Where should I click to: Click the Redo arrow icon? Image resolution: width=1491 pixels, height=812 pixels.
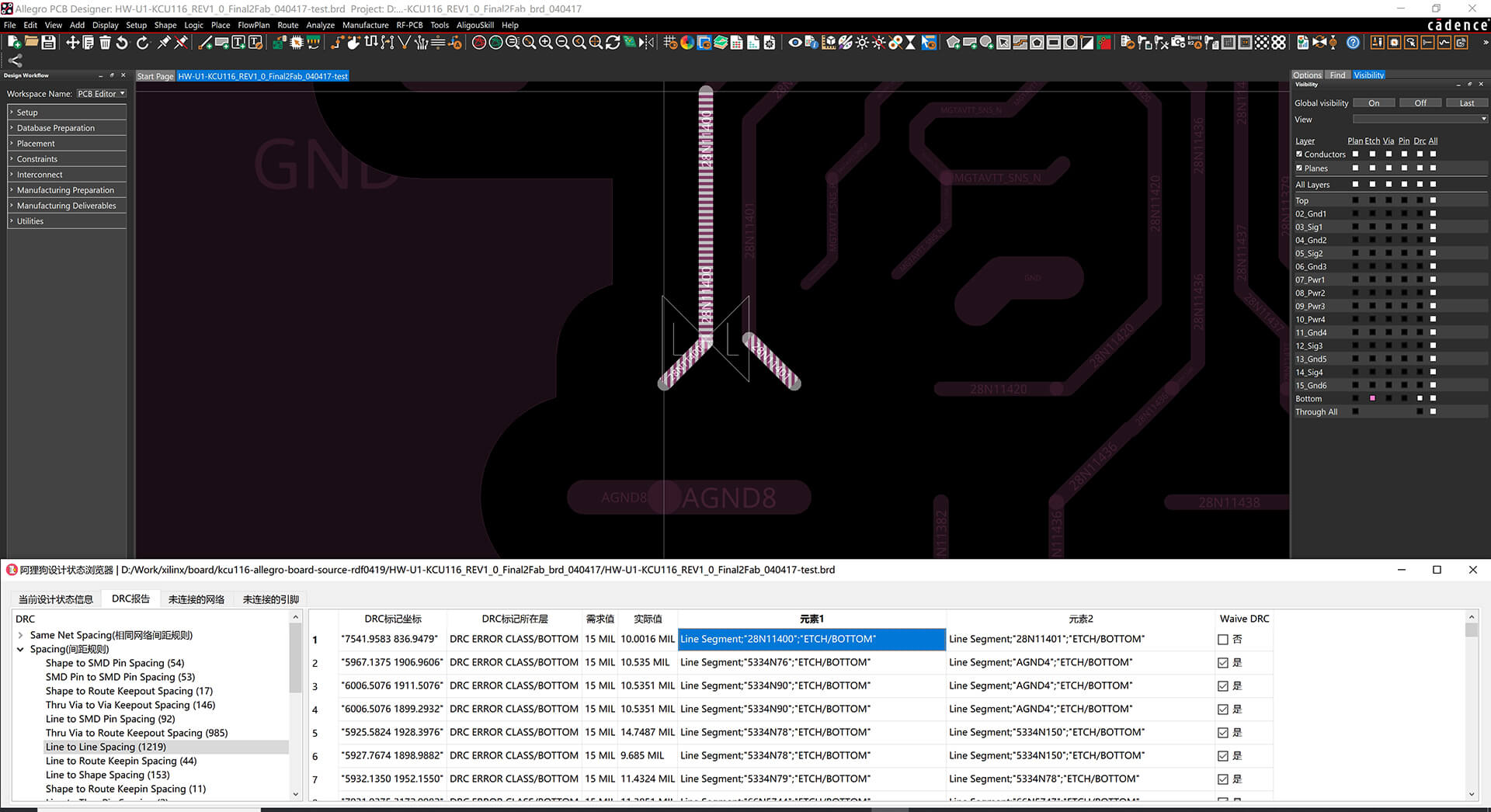(142, 42)
